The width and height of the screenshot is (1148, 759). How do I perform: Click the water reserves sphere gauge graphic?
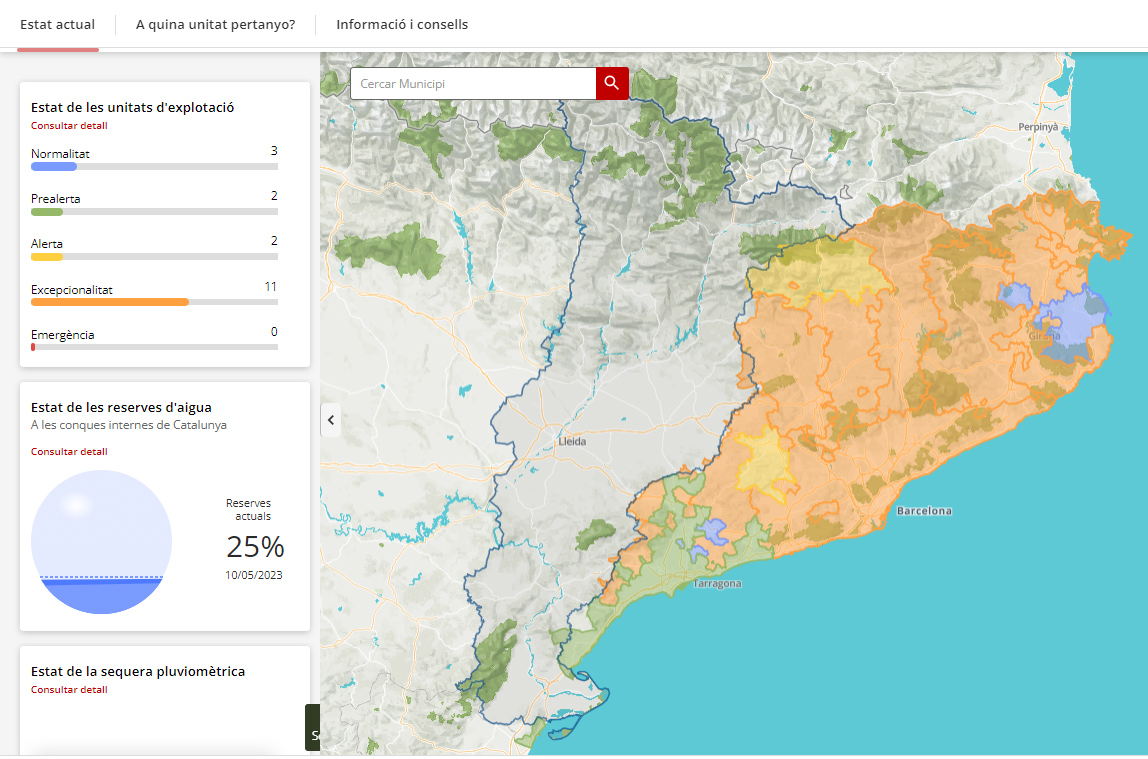tap(101, 540)
